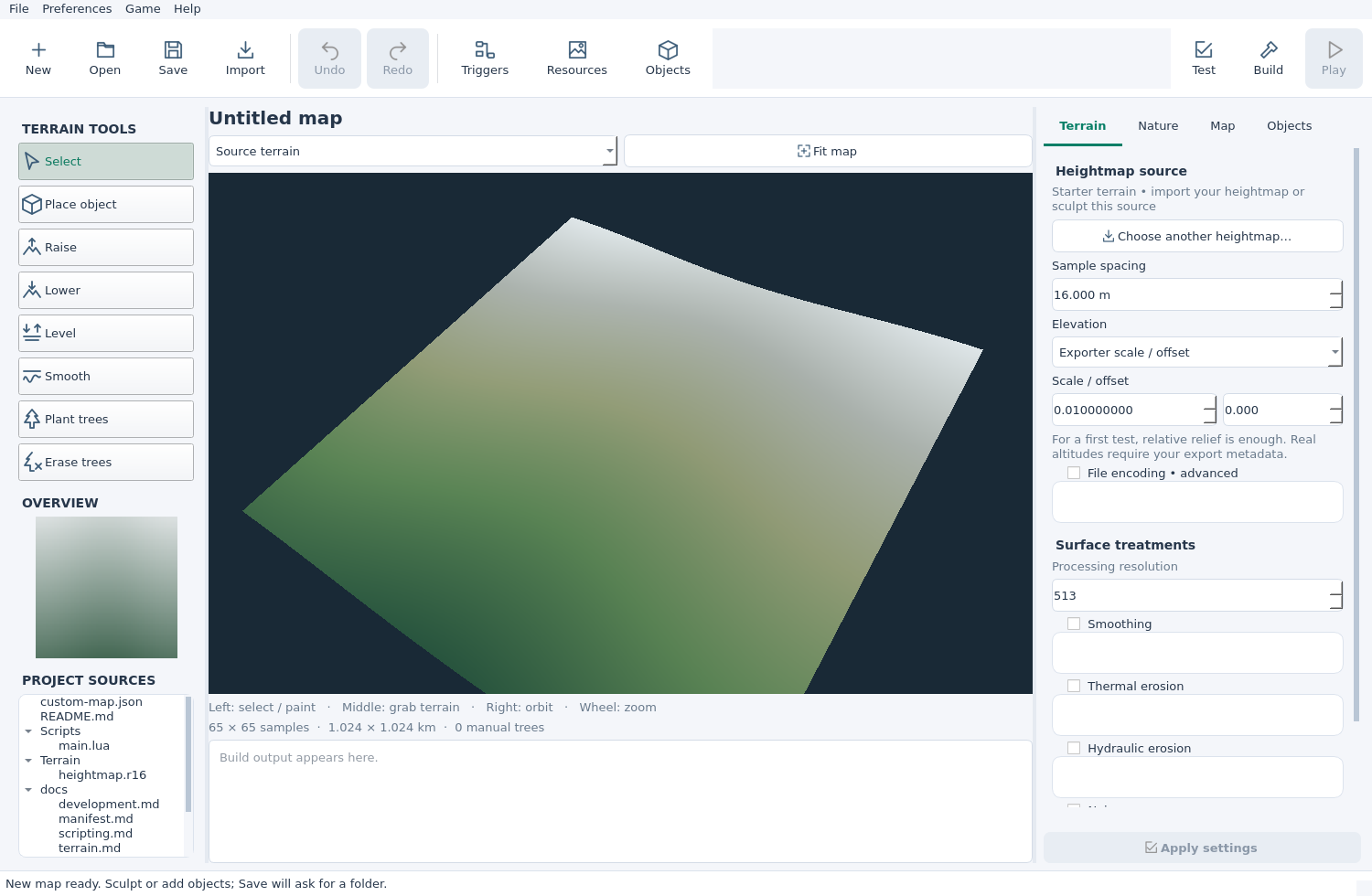Click the Fit map button

click(828, 152)
